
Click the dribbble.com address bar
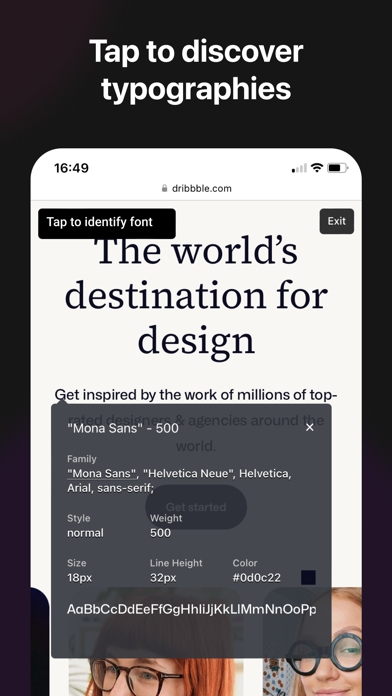[x=196, y=188]
